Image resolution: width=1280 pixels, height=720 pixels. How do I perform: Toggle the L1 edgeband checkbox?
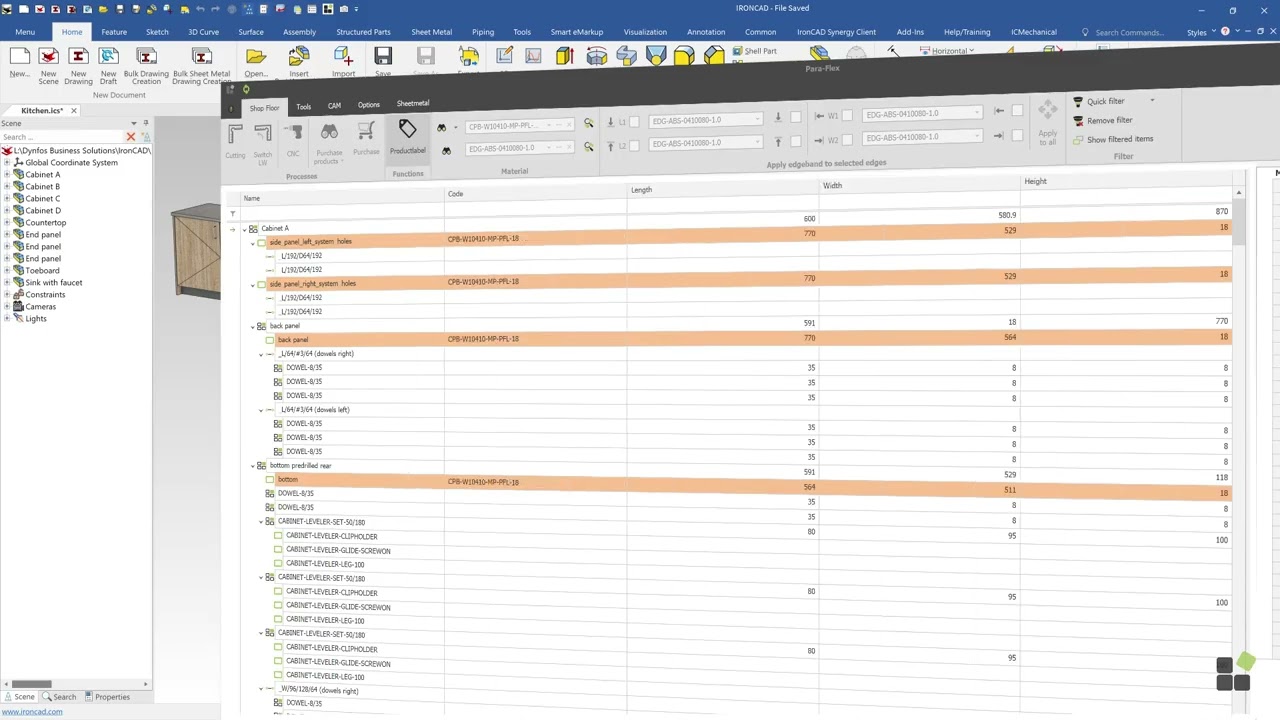point(634,121)
